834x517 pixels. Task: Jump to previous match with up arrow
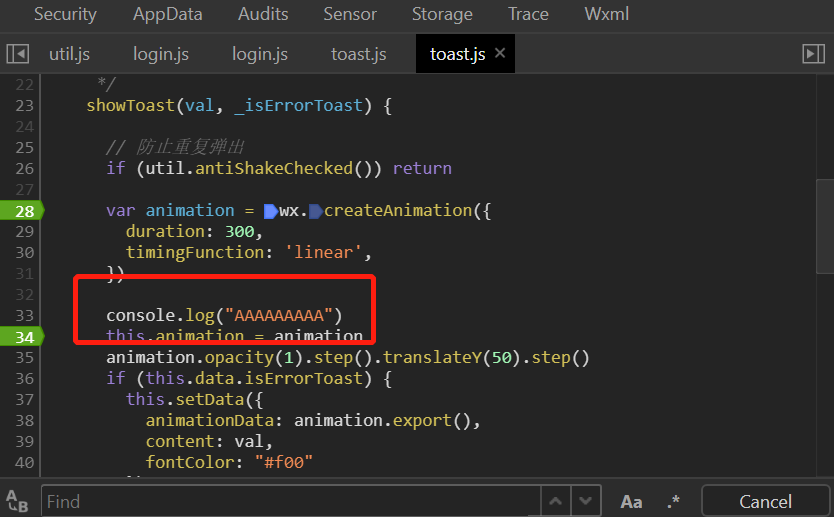(x=556, y=501)
